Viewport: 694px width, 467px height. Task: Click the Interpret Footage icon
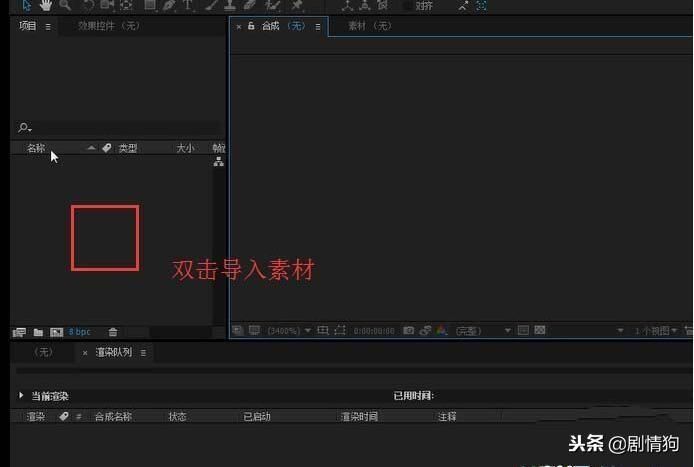[19, 332]
